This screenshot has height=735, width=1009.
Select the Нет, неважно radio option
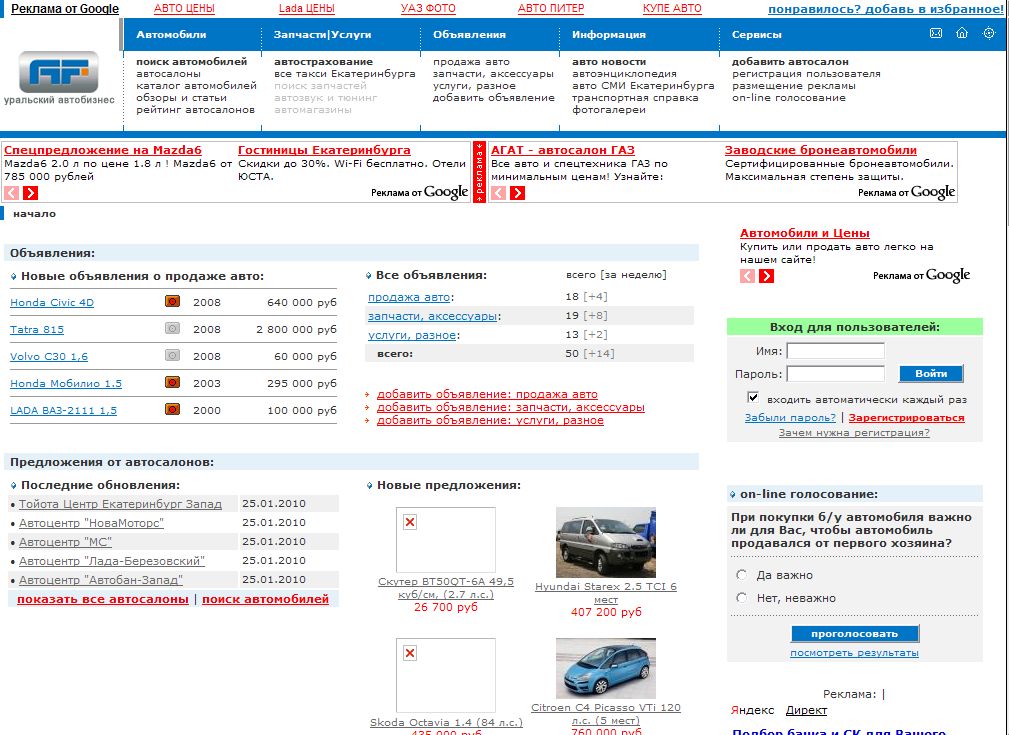741,598
